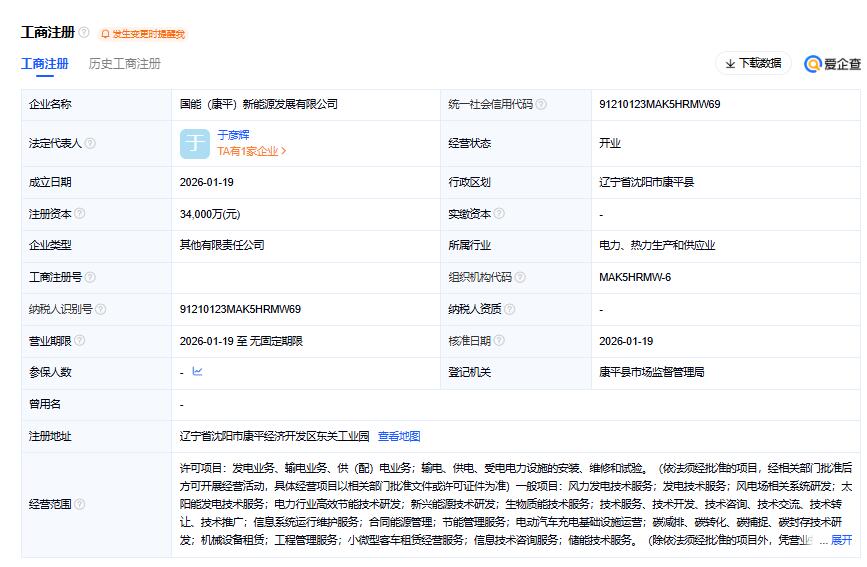Click the help icon next to 实缴资本
The width and height of the screenshot is (867, 567).
point(499,213)
